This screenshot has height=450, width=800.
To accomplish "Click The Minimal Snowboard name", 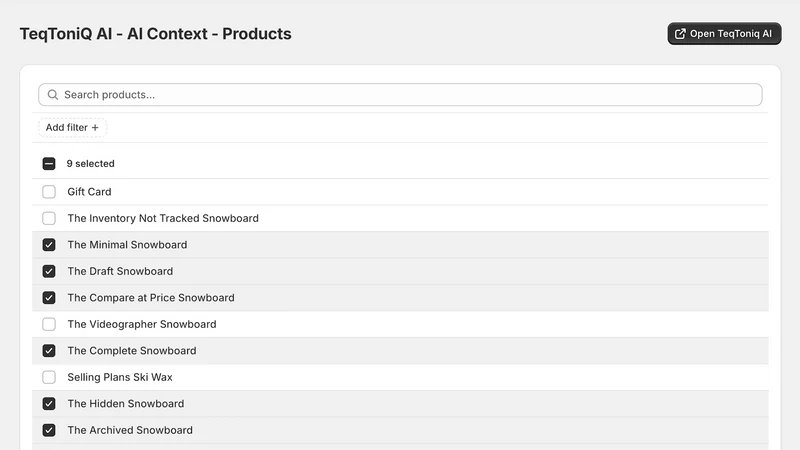I will click(127, 245).
